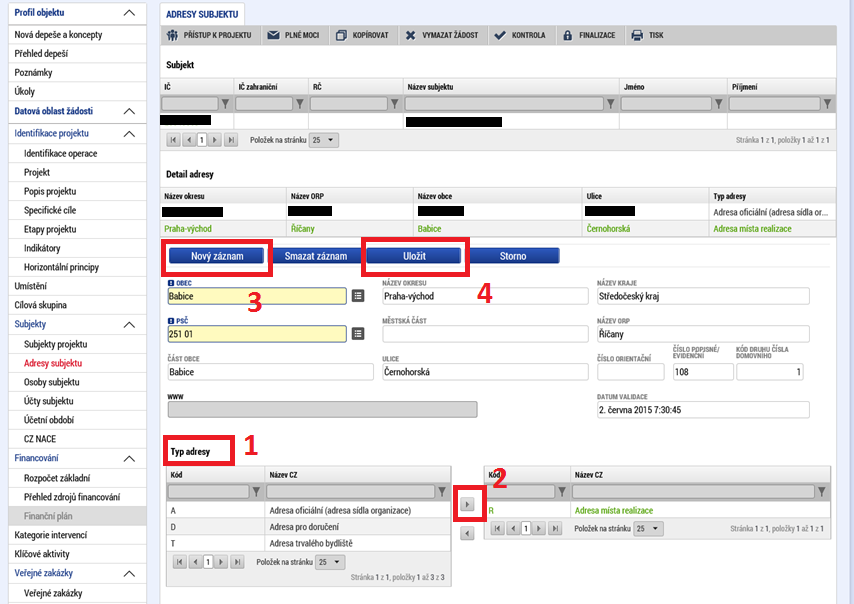Click the Číslo orientační field

[x=631, y=372]
